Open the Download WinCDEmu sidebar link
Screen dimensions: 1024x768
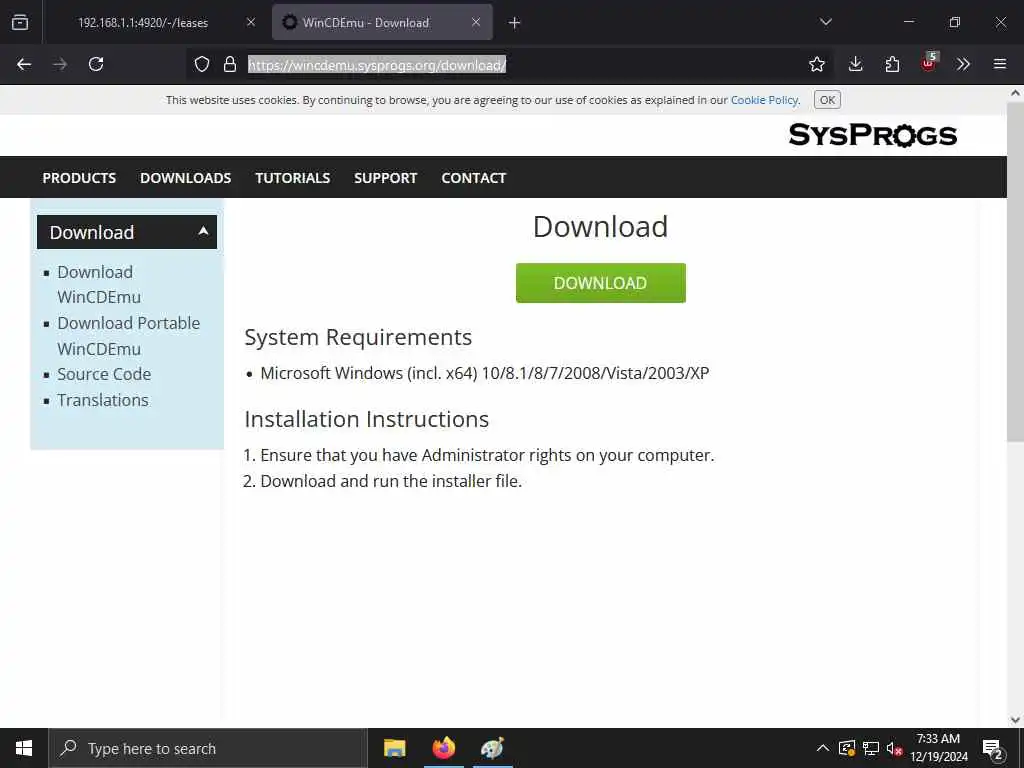(99, 284)
